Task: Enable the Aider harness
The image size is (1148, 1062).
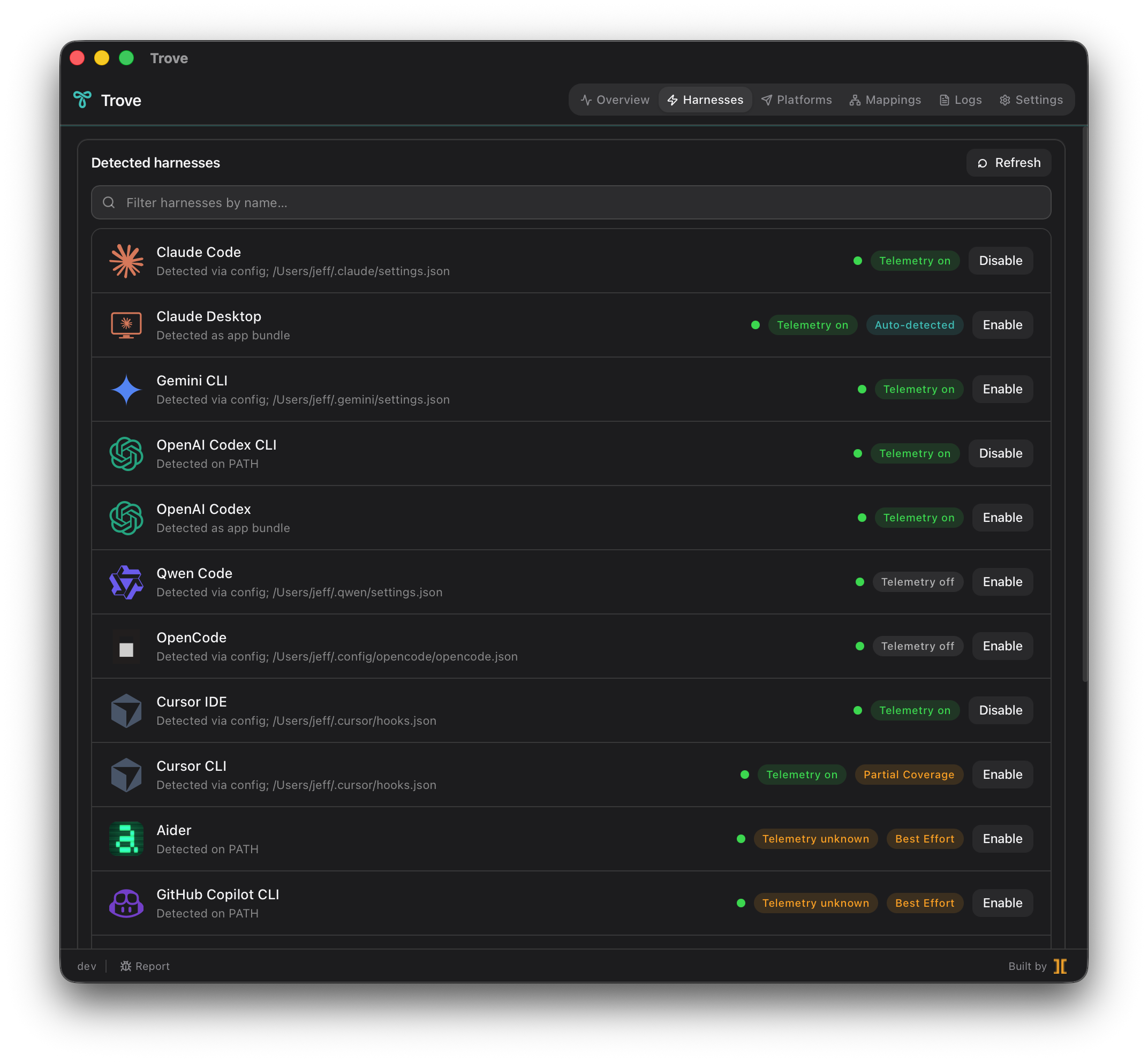Action: (1002, 839)
